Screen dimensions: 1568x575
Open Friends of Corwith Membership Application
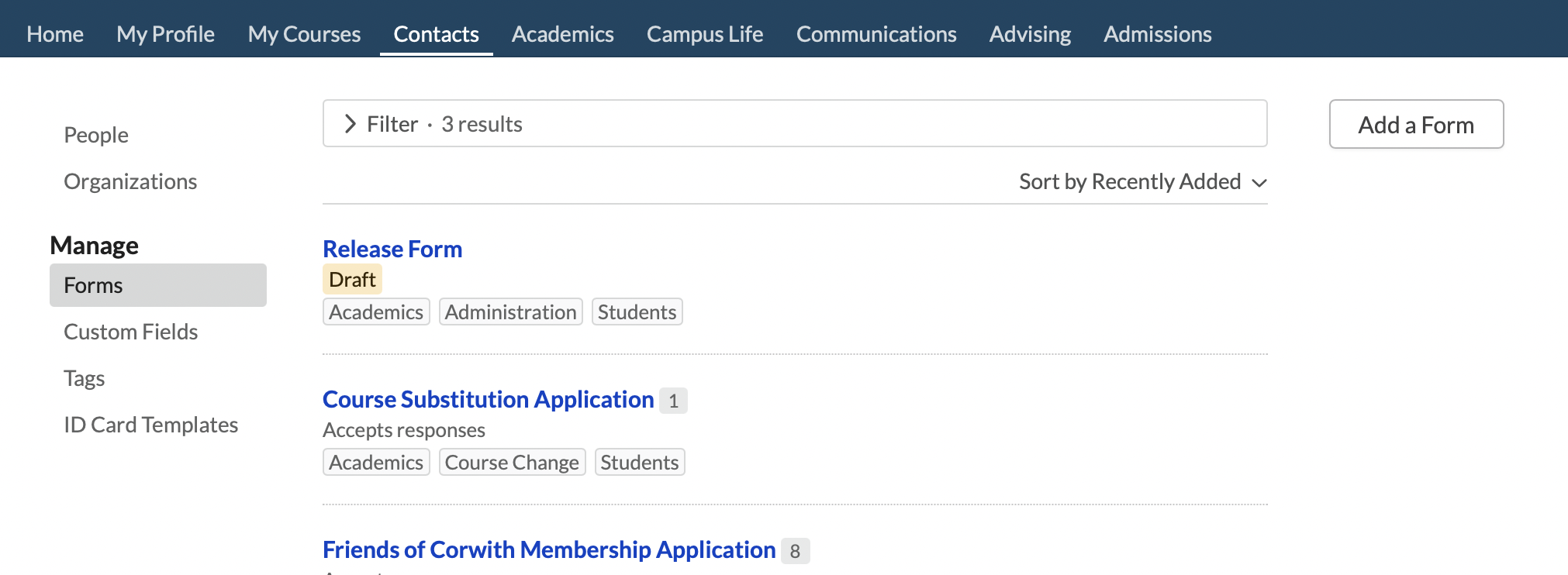coord(548,550)
